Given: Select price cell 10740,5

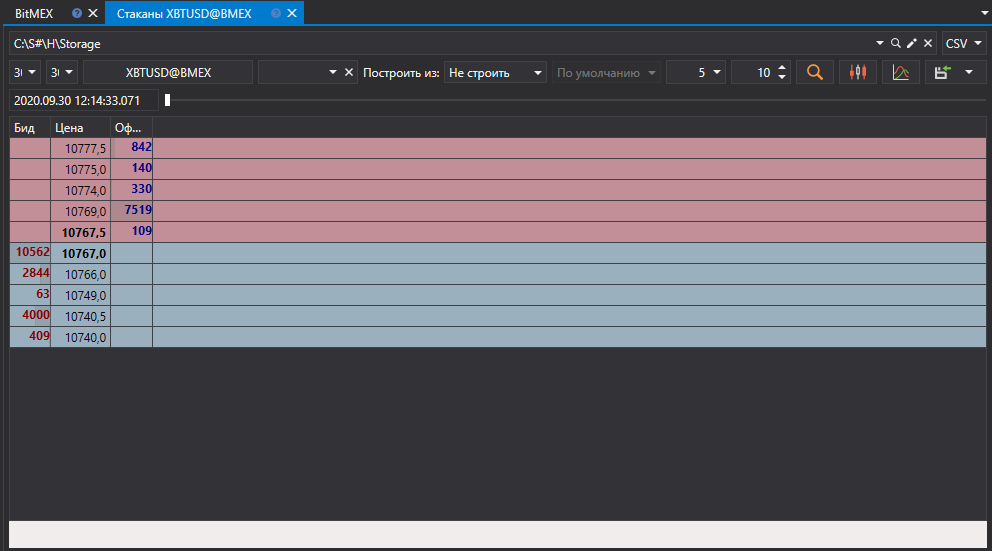Looking at the screenshot, I should [x=80, y=316].
